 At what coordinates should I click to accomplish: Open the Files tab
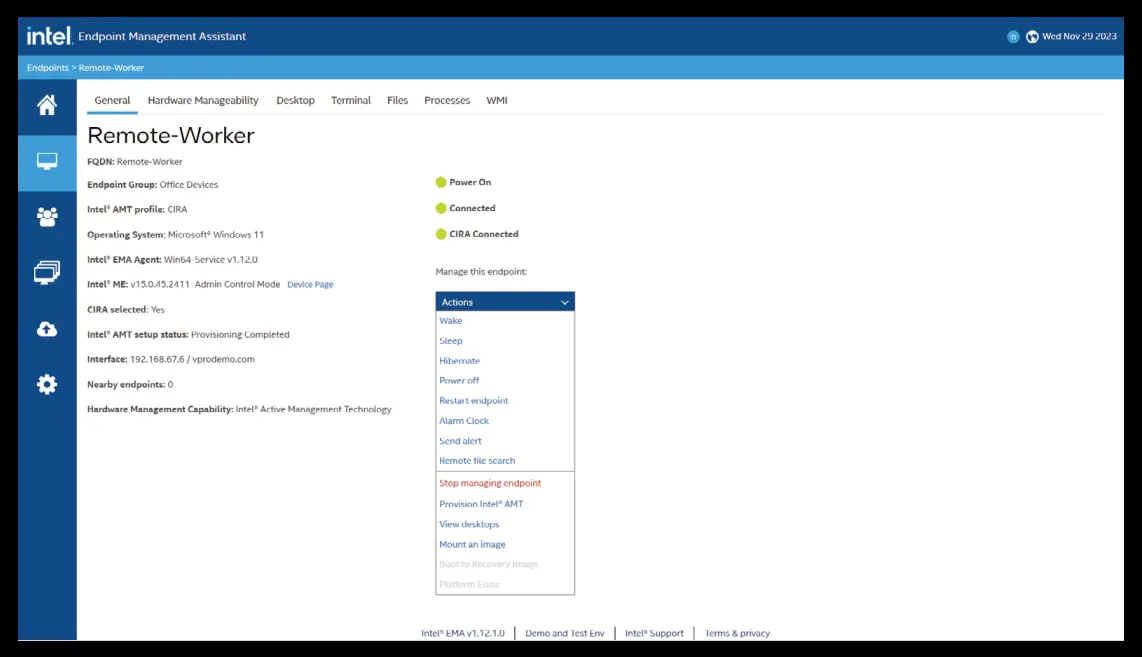pos(398,101)
